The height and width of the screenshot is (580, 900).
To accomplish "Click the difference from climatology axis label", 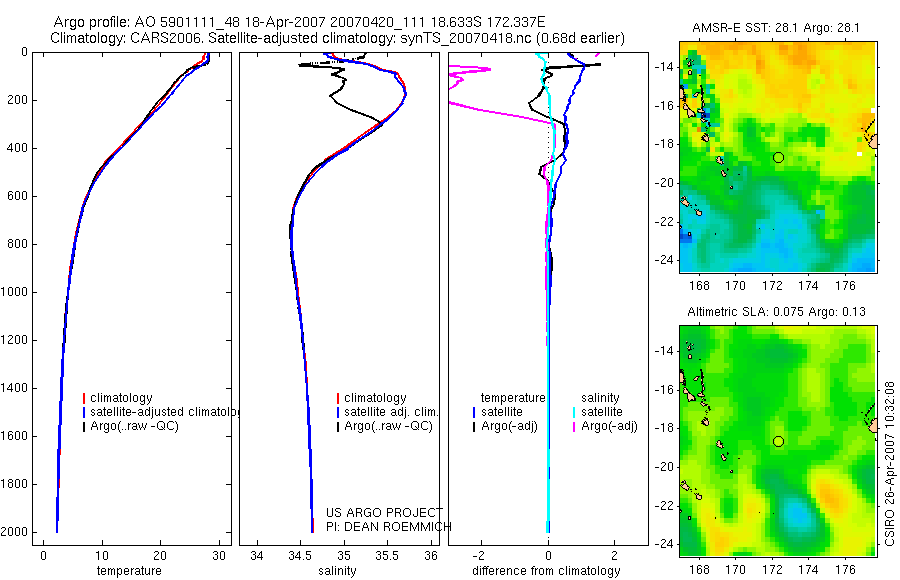I will pos(546,571).
